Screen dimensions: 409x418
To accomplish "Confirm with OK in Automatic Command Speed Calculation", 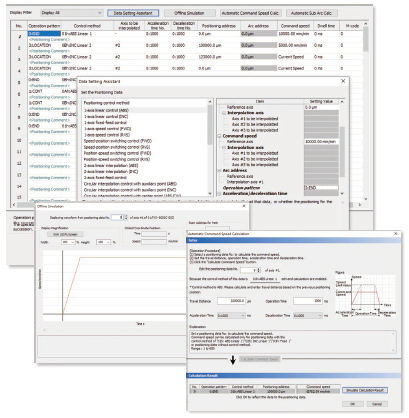I will point(352,404).
